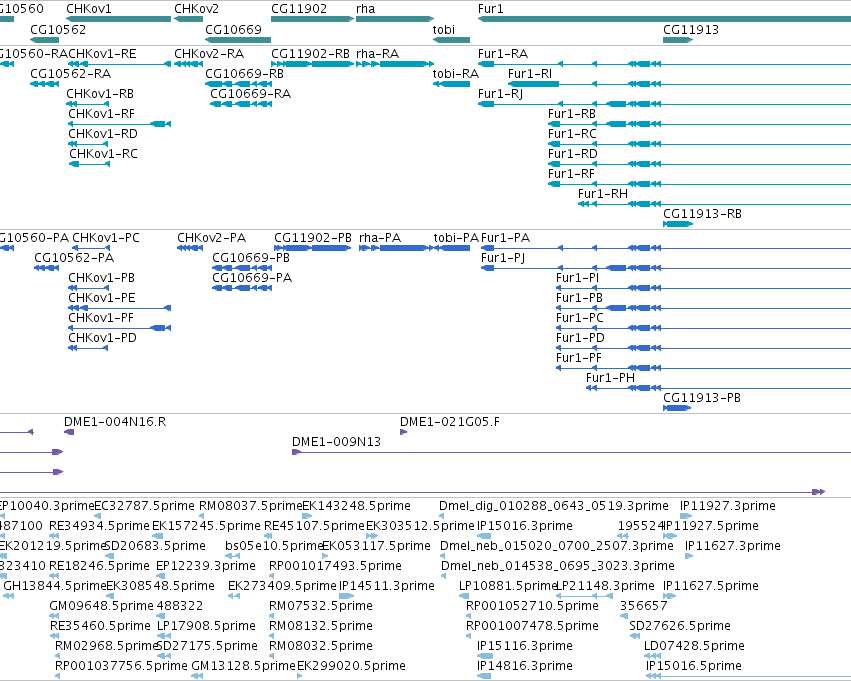Select protein rha-PA
The width and height of the screenshot is (851, 681).
click(x=380, y=238)
